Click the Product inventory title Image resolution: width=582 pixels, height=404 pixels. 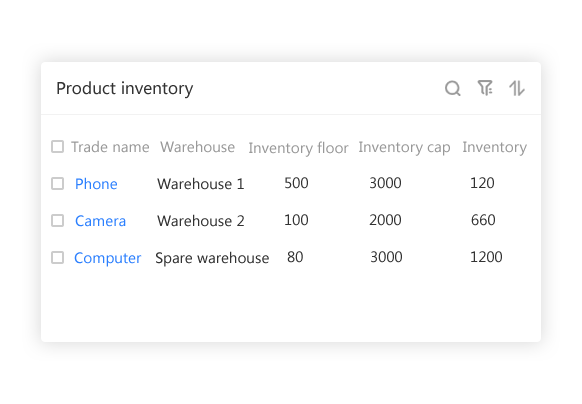tap(125, 89)
